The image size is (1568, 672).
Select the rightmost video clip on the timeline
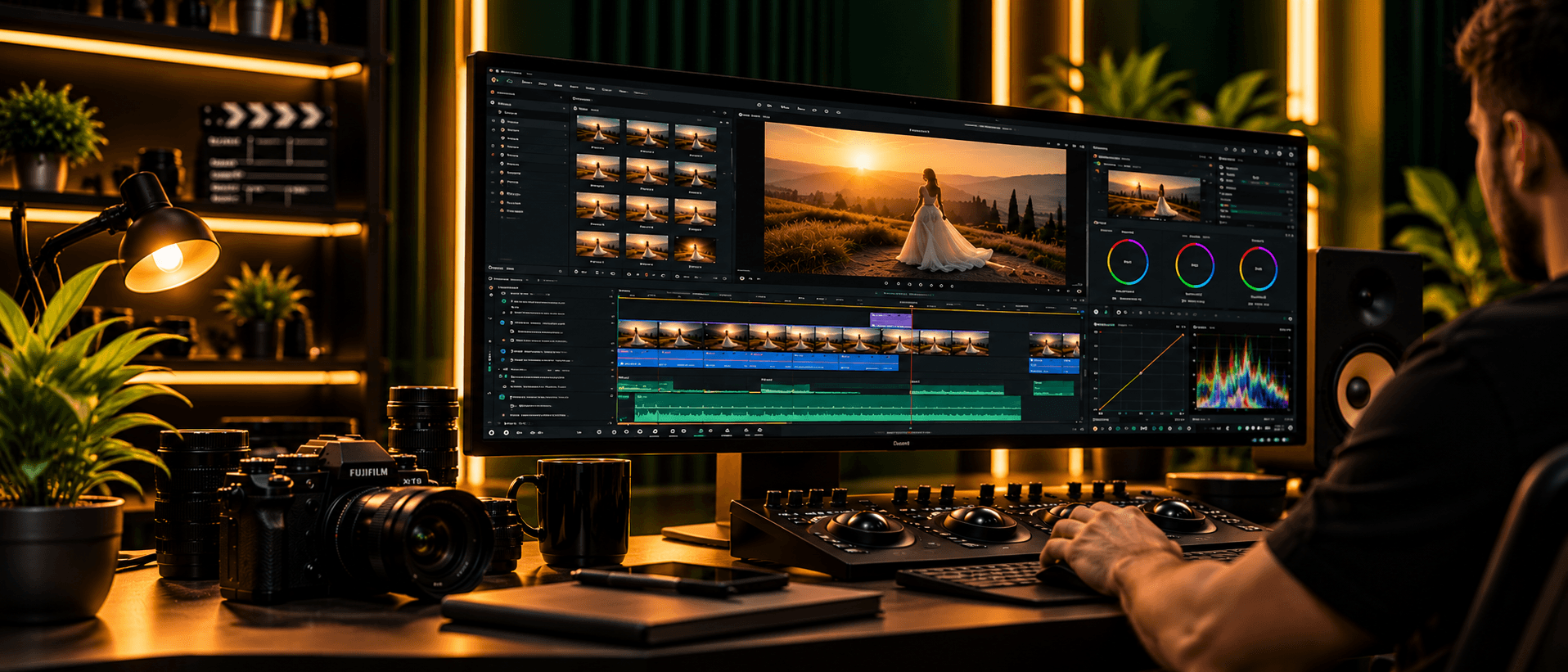[x=1071, y=345]
